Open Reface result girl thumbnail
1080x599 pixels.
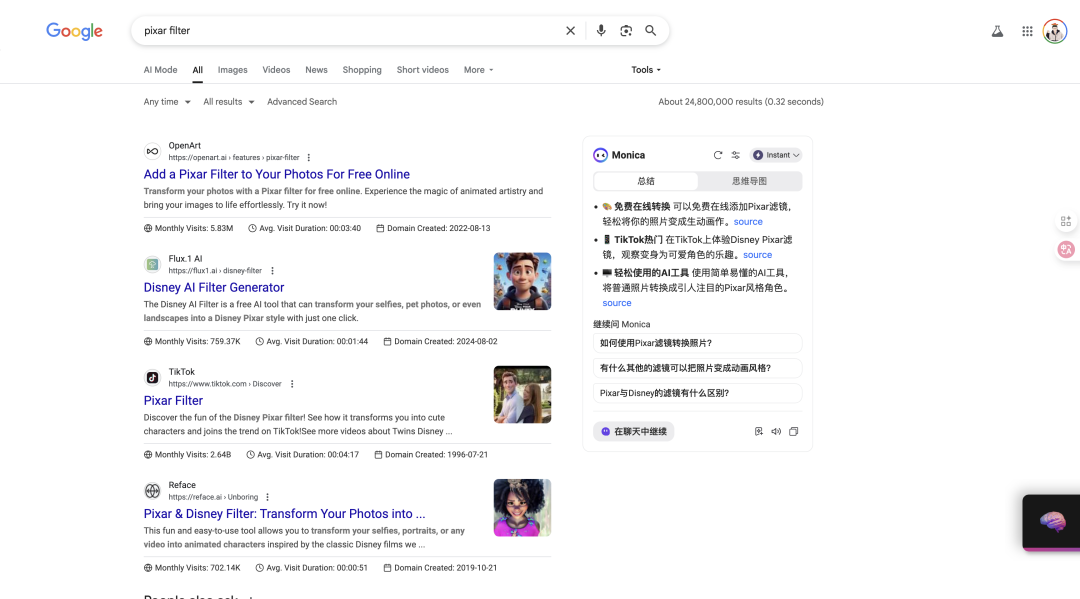click(x=522, y=507)
